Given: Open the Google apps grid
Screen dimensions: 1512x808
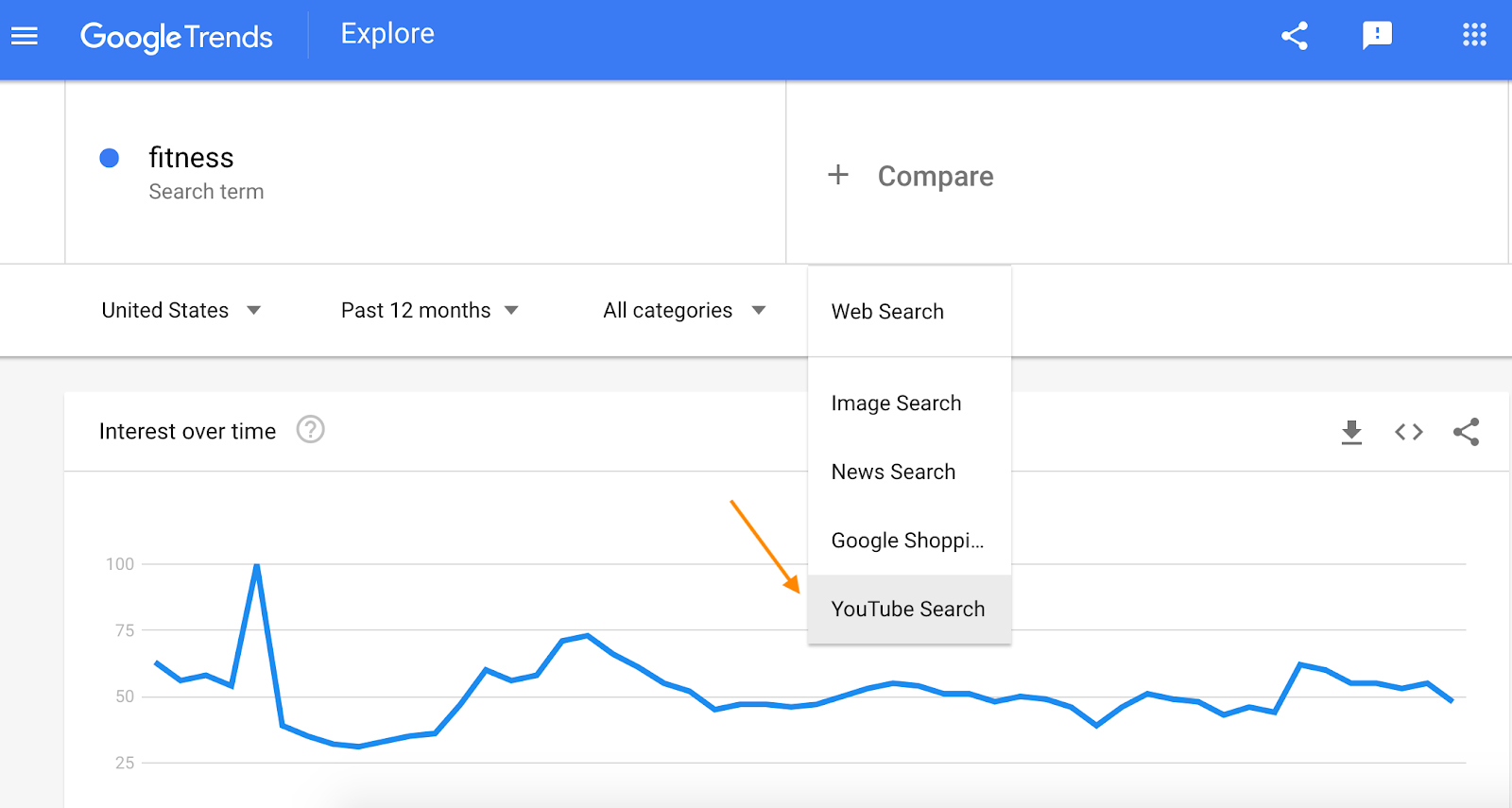Looking at the screenshot, I should pos(1474,36).
